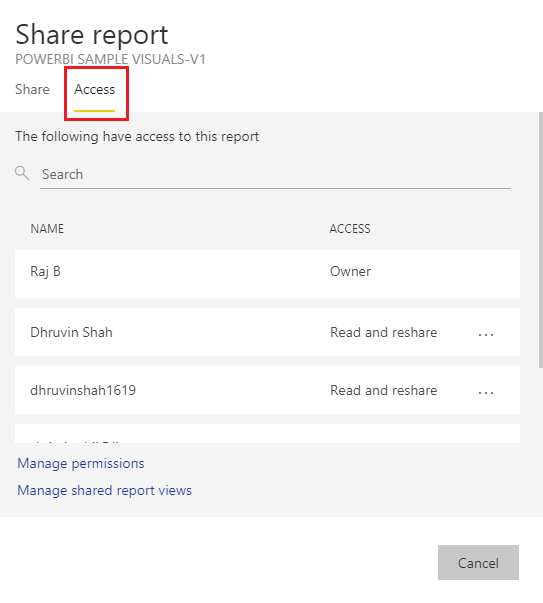Click the Owner access label
The height and width of the screenshot is (603, 543).
point(350,272)
